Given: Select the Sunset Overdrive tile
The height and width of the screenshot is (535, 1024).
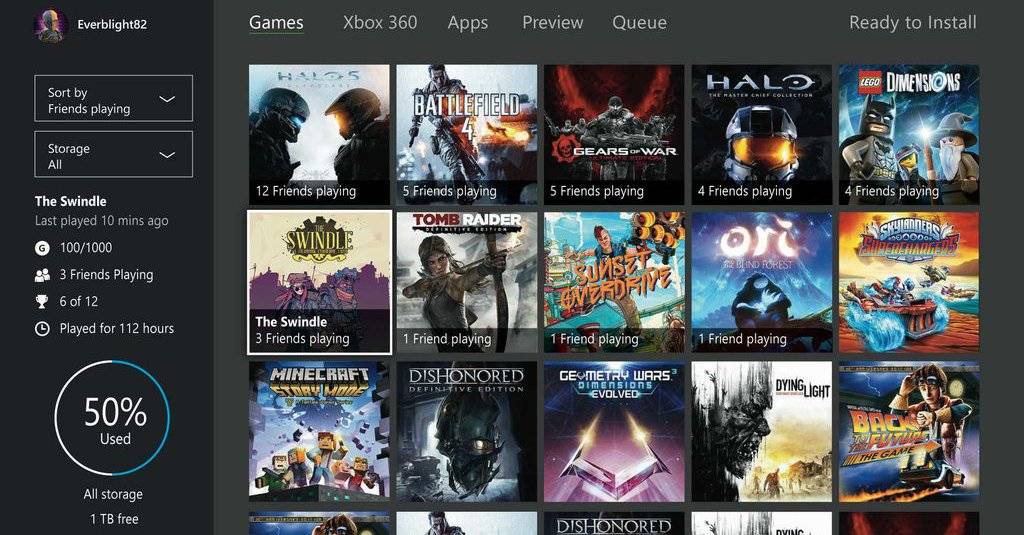Looking at the screenshot, I should 614,283.
